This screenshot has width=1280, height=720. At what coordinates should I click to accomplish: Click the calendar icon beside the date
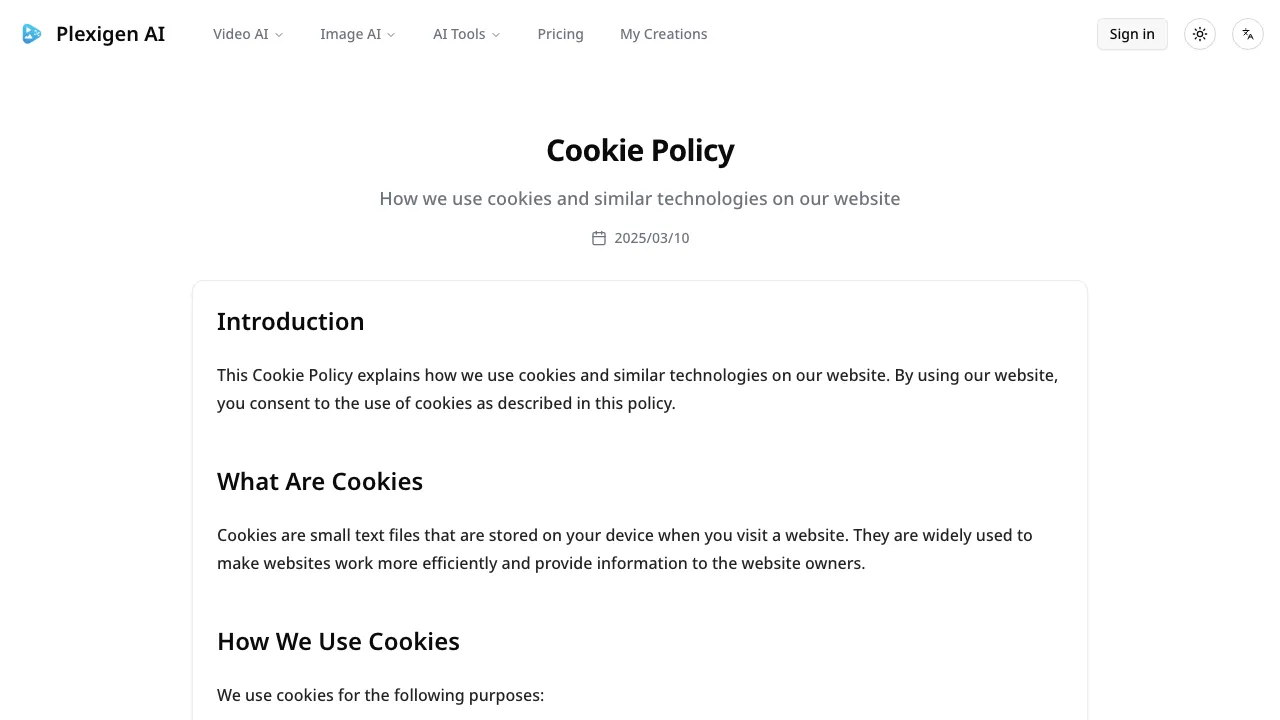point(599,238)
